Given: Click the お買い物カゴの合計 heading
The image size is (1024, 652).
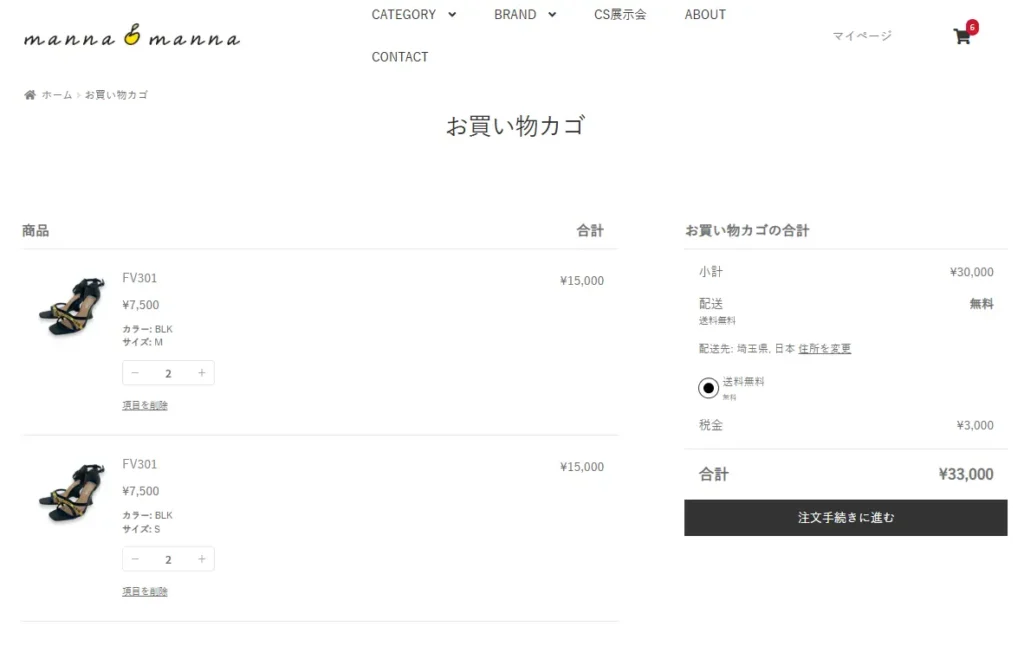Looking at the screenshot, I should pyautogui.click(x=747, y=230).
